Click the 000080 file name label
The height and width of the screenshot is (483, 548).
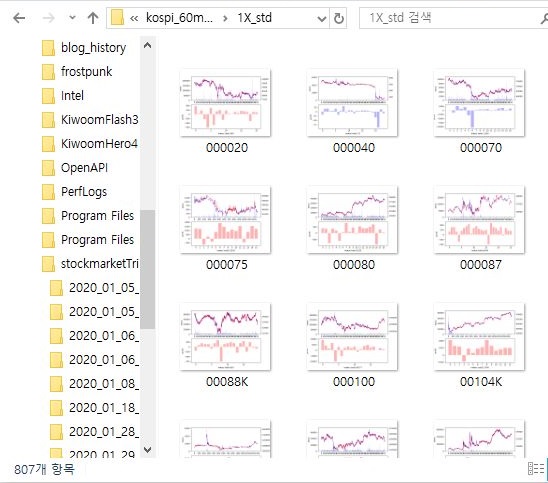[x=354, y=265]
